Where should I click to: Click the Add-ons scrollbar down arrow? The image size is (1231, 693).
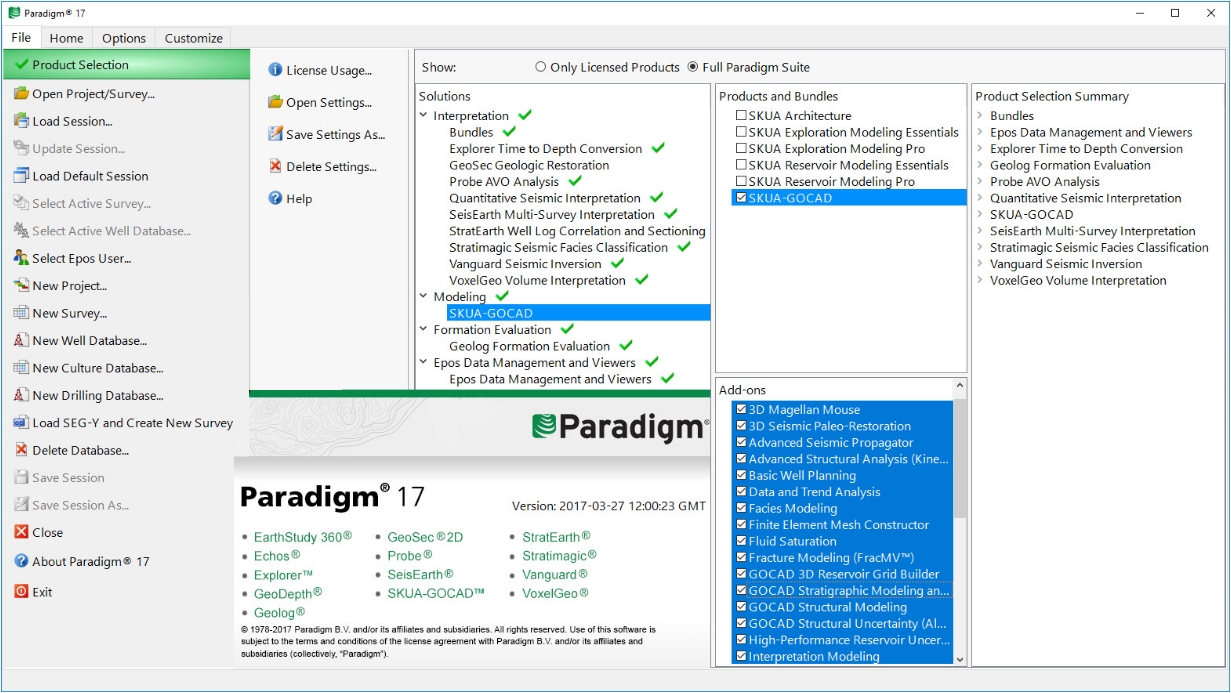[x=960, y=658]
